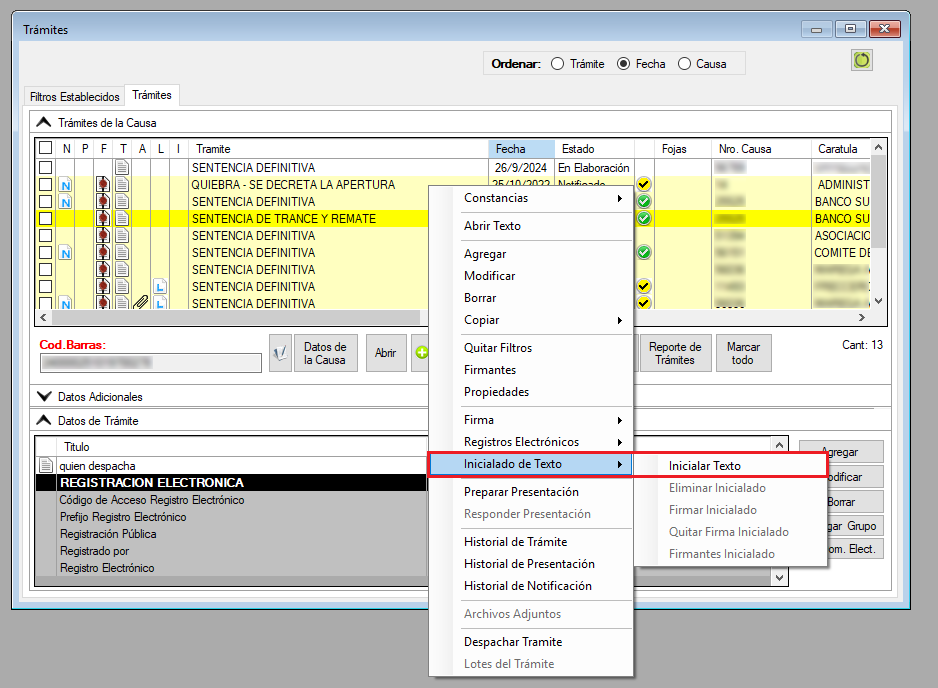Choose Iniciar Texto from the submenu
This screenshot has height=688, width=938.
pyautogui.click(x=704, y=466)
